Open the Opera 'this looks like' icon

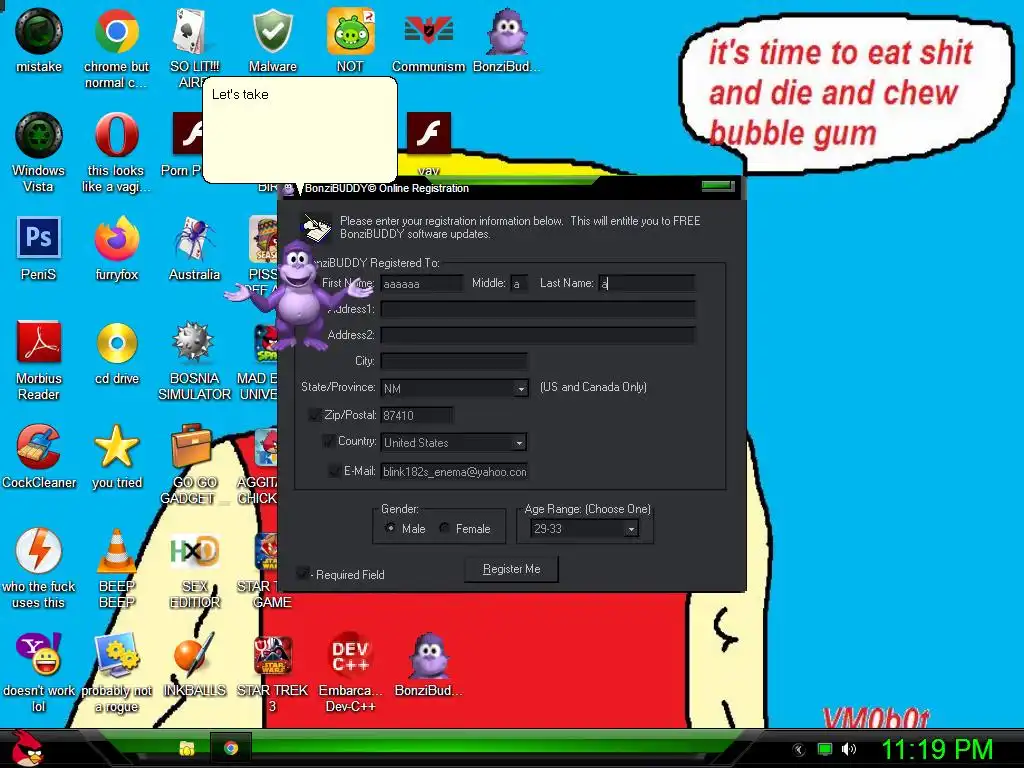pos(116,152)
